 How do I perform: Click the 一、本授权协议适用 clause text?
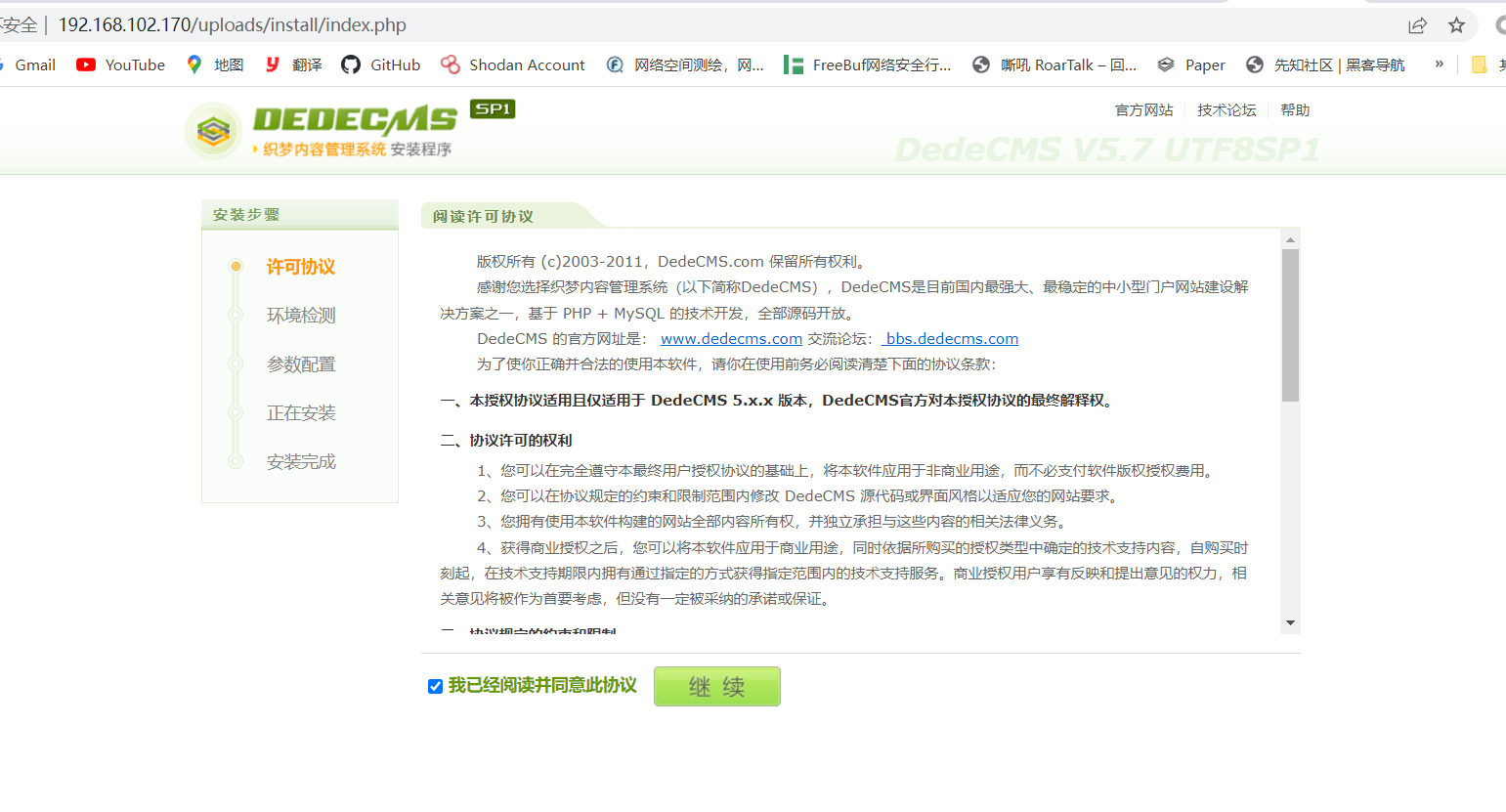(779, 400)
